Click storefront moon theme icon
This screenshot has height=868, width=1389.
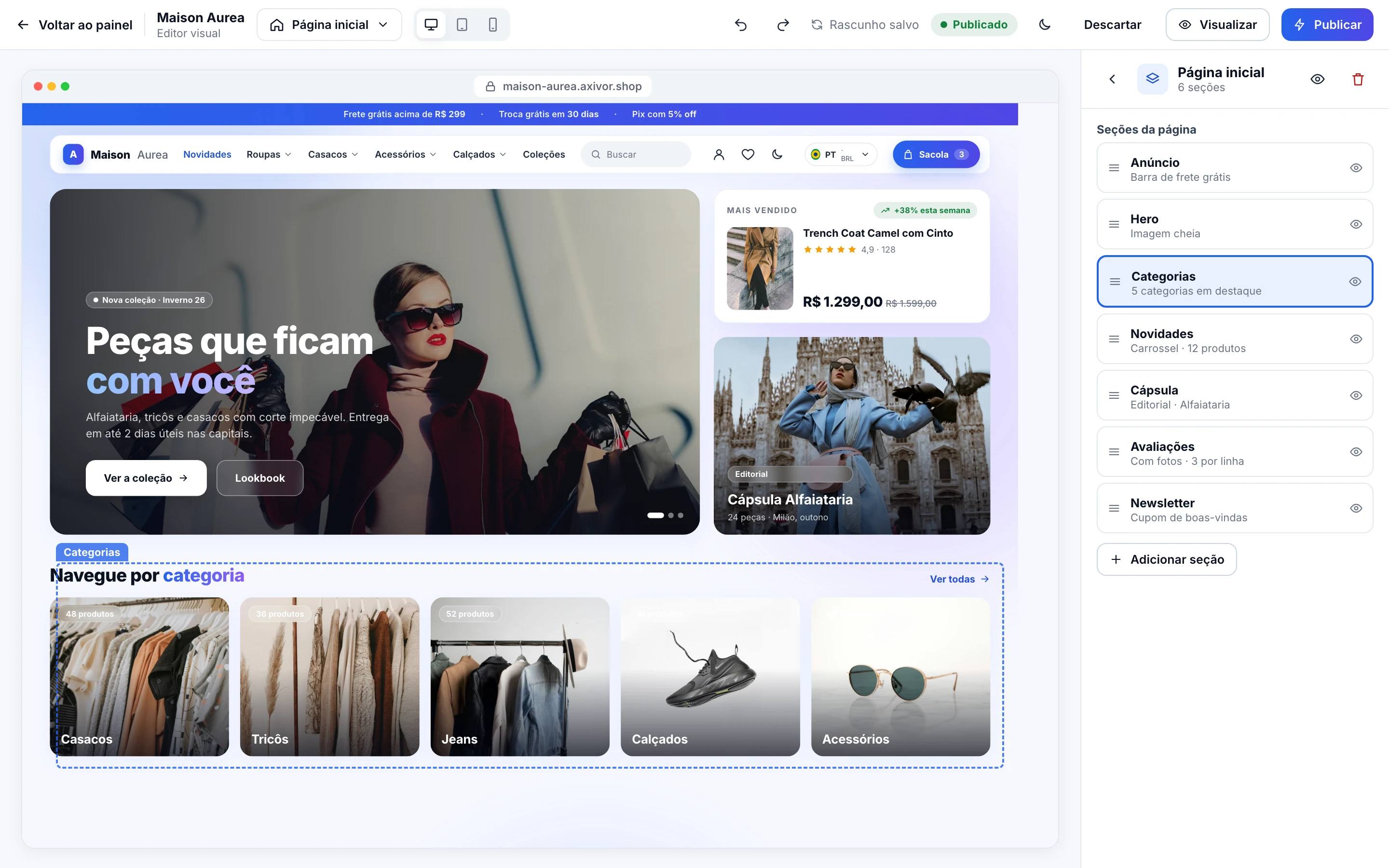pyautogui.click(x=777, y=154)
